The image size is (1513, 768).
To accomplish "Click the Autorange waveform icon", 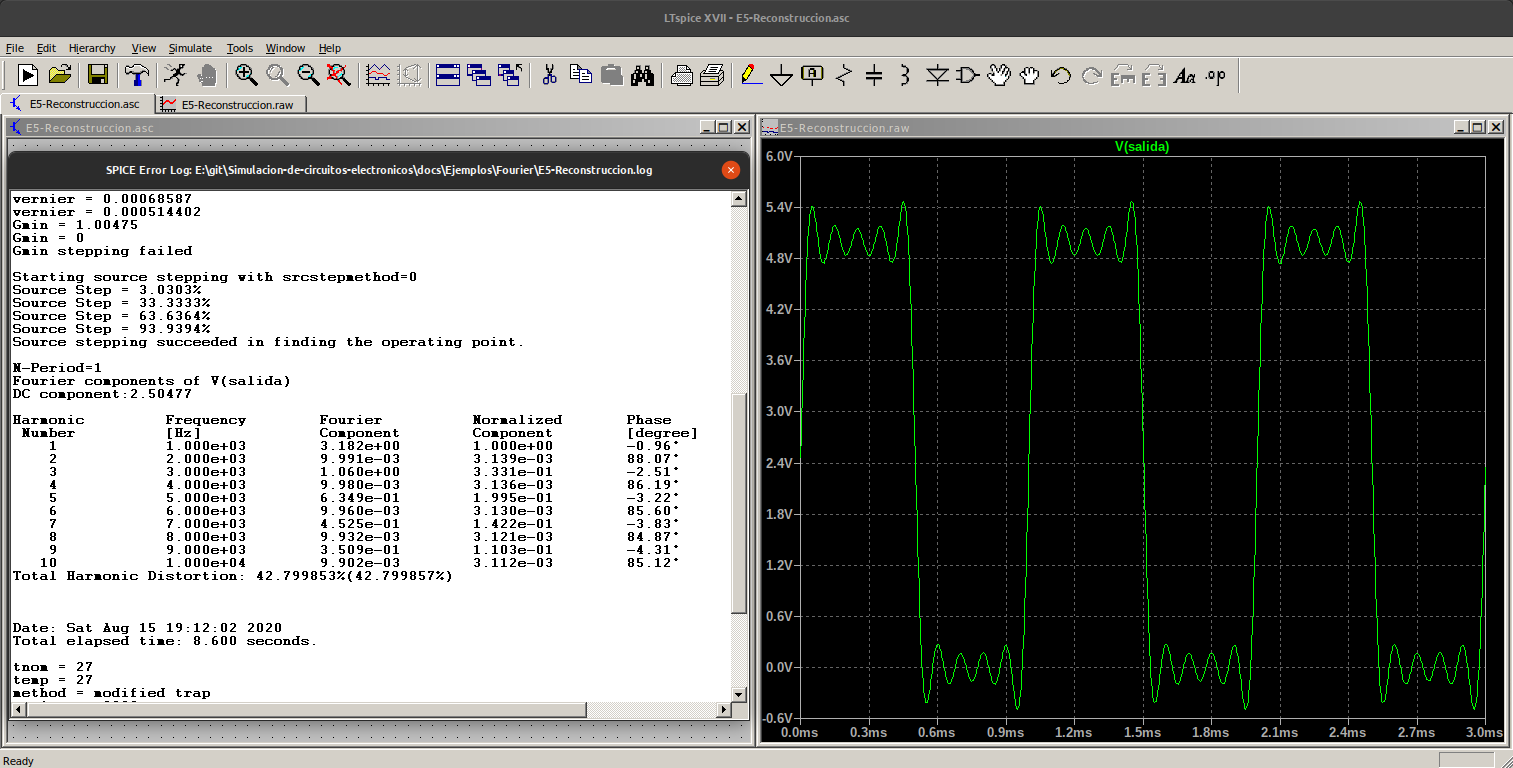I will (x=378, y=74).
